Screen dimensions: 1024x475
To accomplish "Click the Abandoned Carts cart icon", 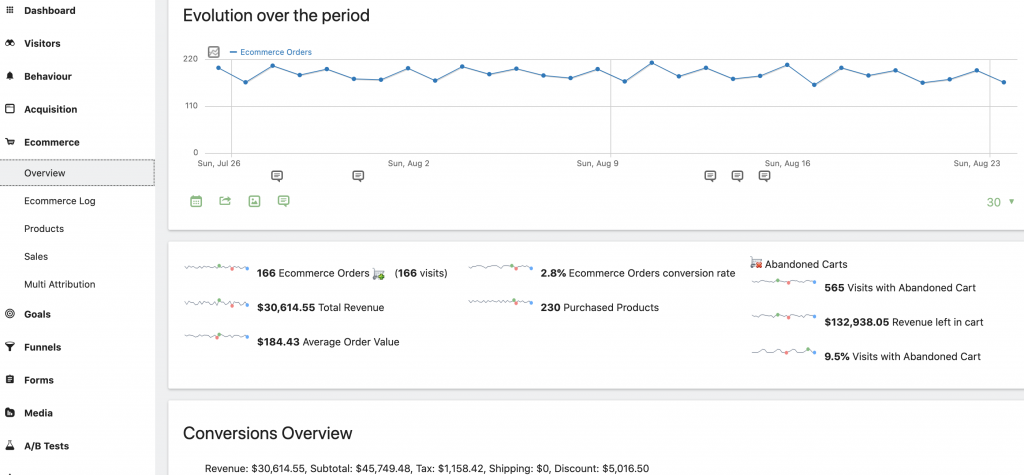I will point(756,263).
